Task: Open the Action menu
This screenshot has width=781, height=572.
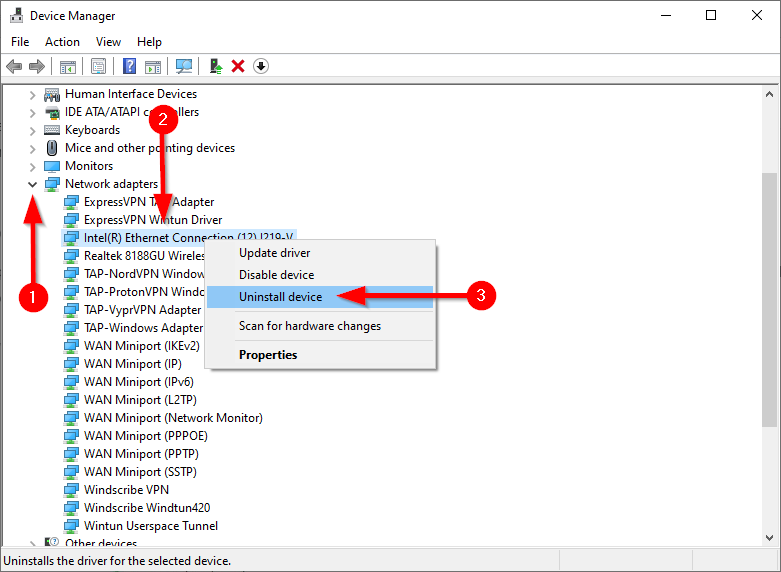Action: [x=62, y=42]
